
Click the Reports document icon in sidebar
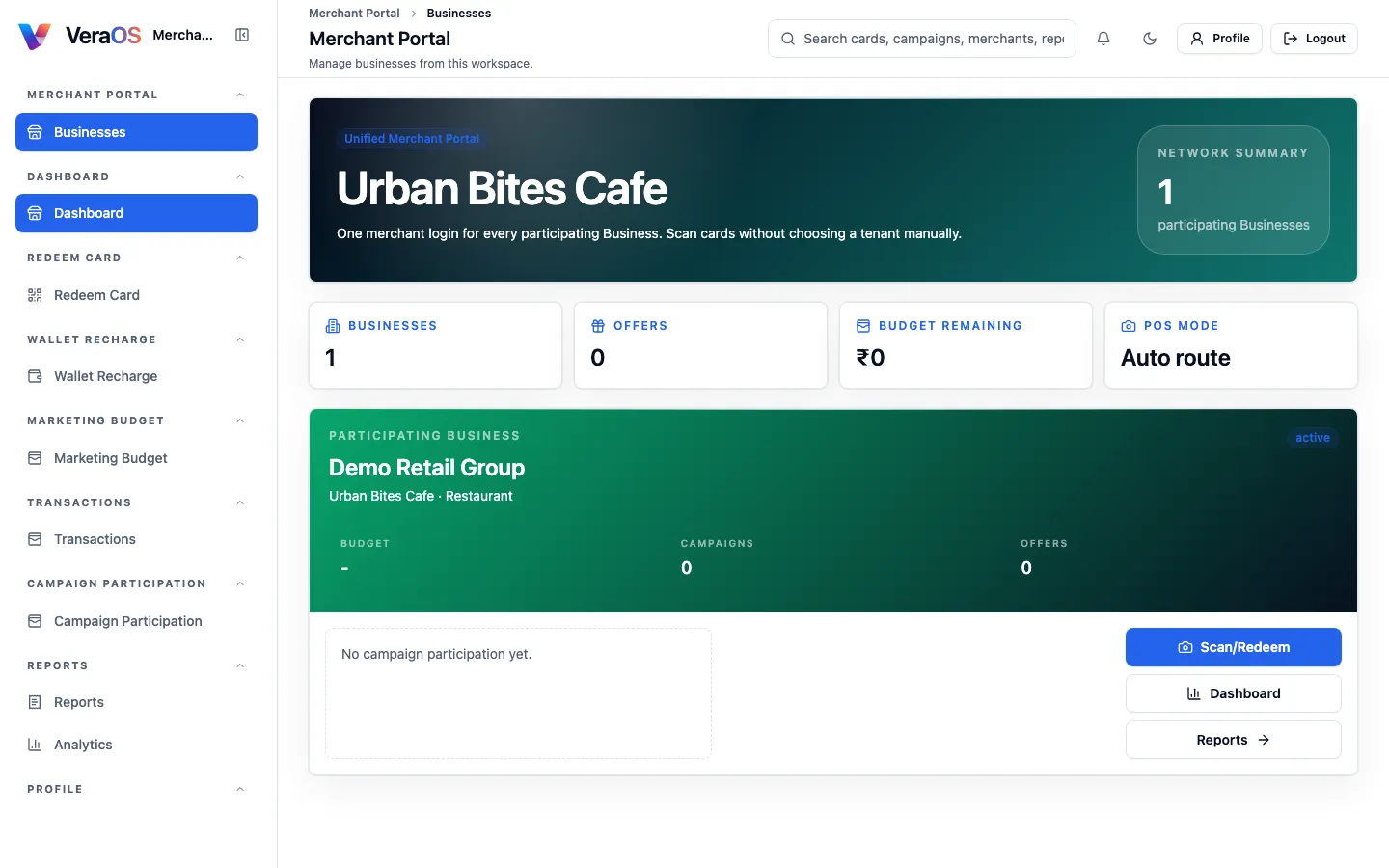pyautogui.click(x=35, y=702)
